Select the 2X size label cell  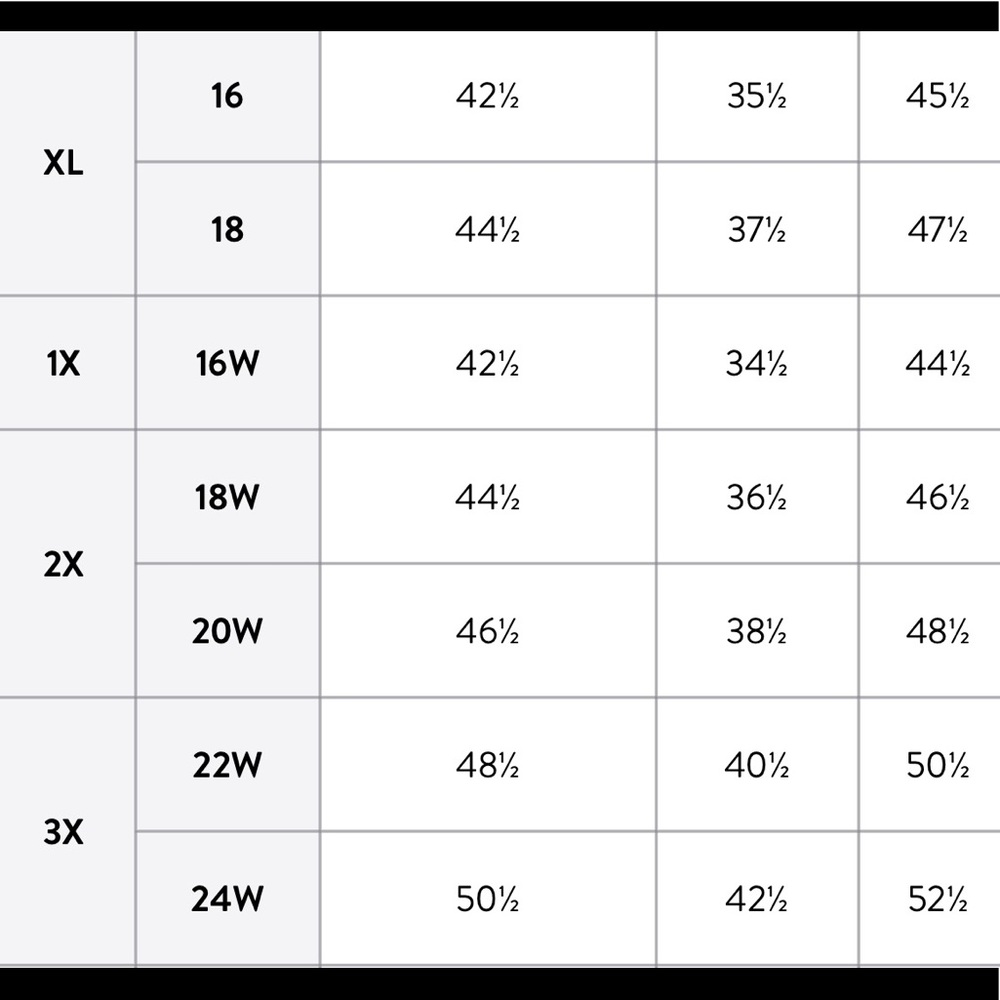tap(67, 564)
